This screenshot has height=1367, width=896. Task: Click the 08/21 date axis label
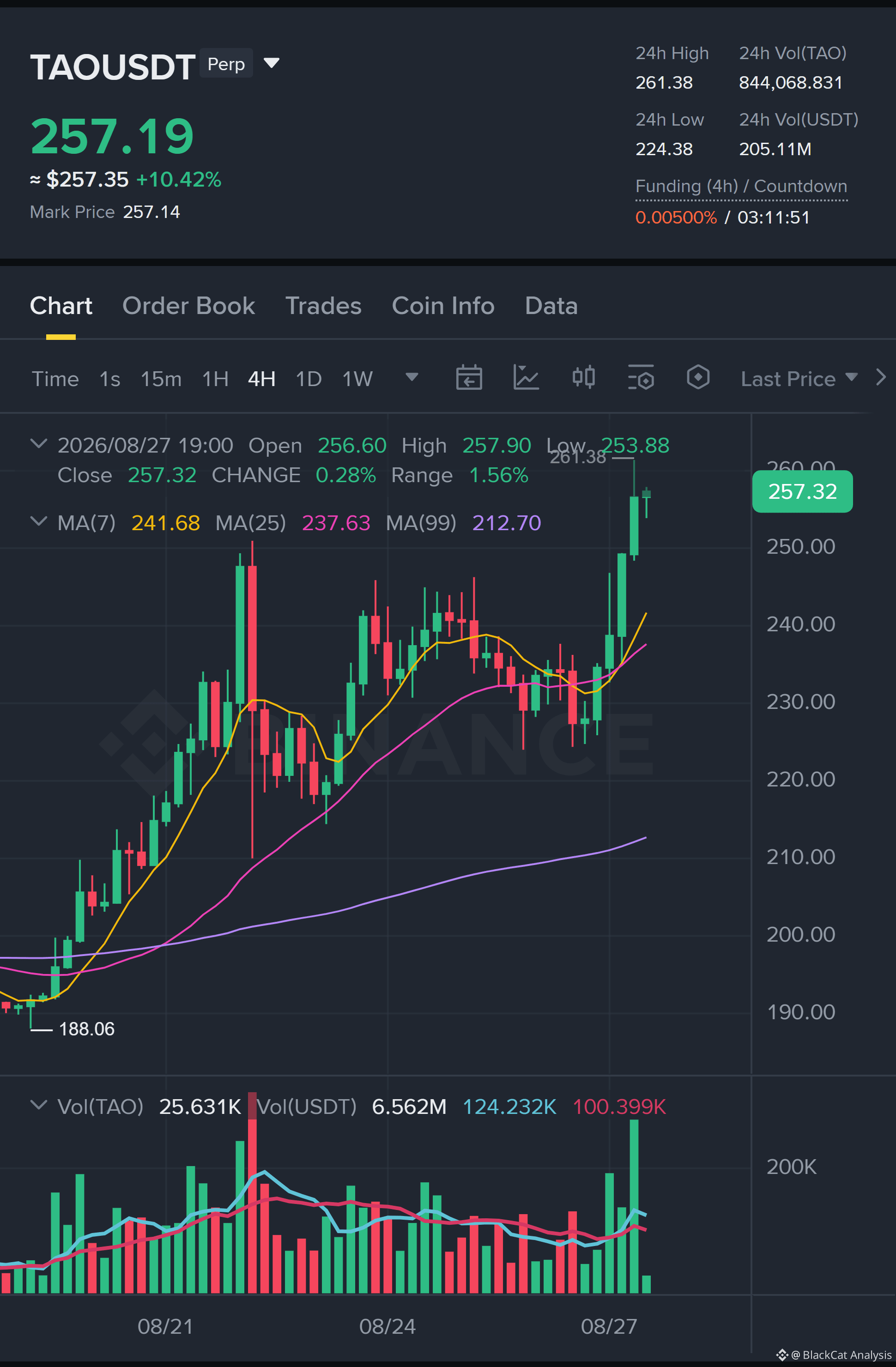tap(165, 1327)
